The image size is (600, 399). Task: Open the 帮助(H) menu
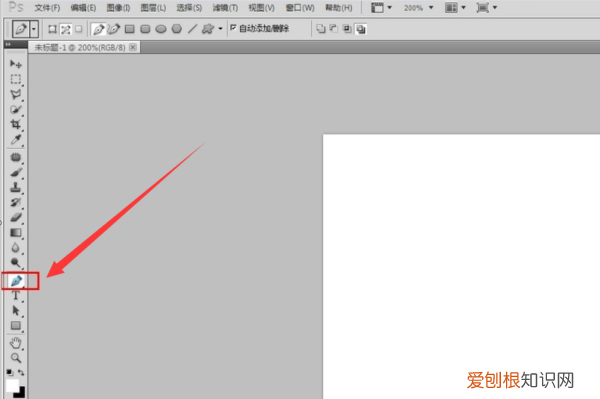tap(339, 8)
